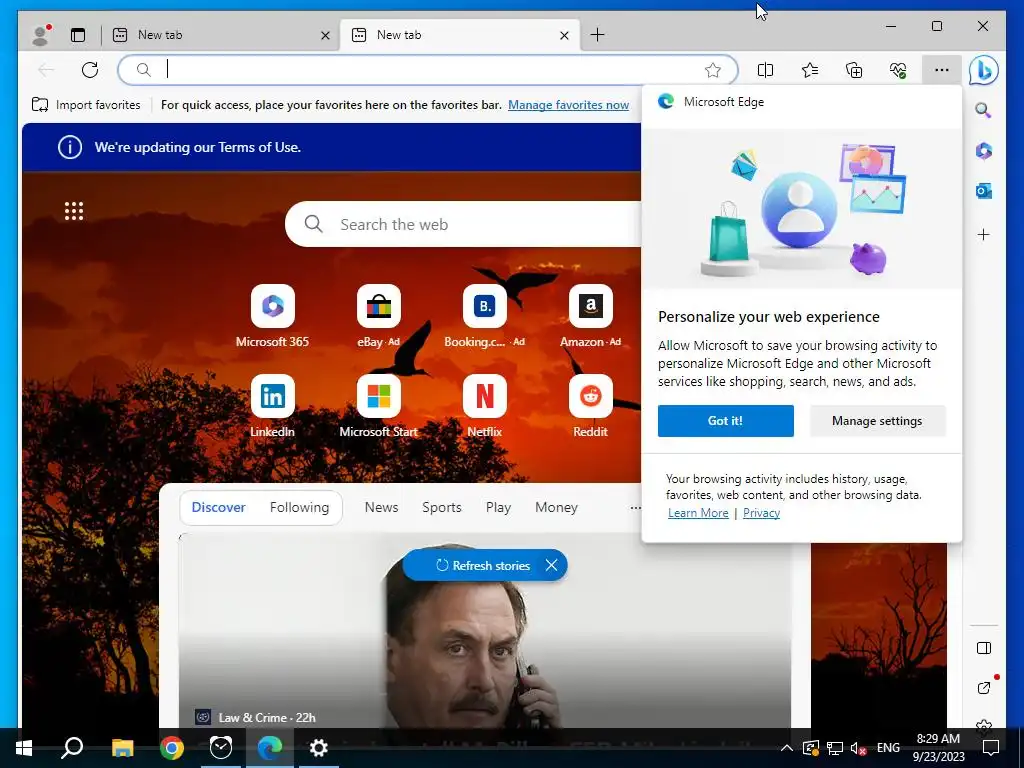Image resolution: width=1024 pixels, height=768 pixels.
Task: Open File Explorer from taskbar
Action: pos(122,748)
